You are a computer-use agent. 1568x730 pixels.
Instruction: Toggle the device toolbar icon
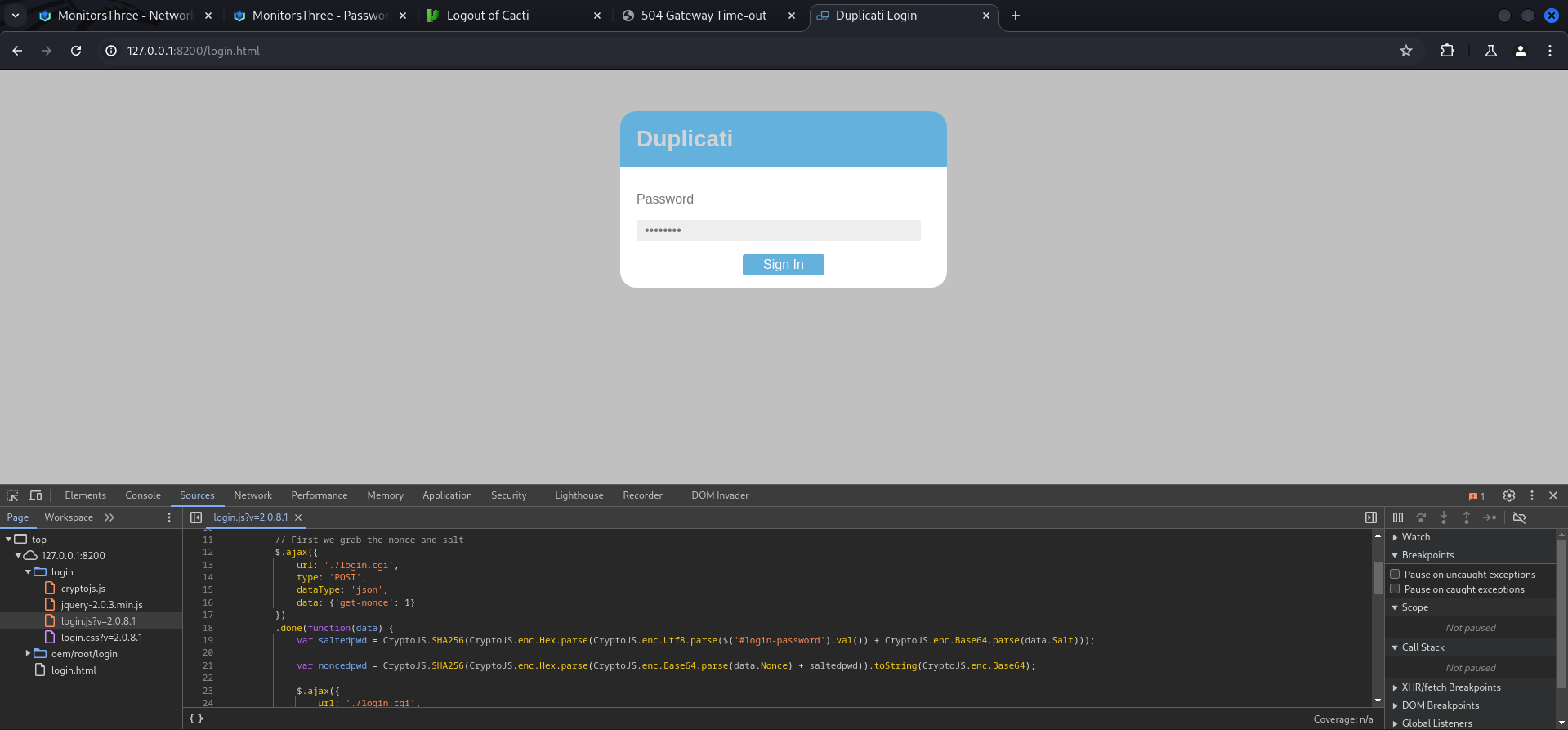[x=35, y=495]
